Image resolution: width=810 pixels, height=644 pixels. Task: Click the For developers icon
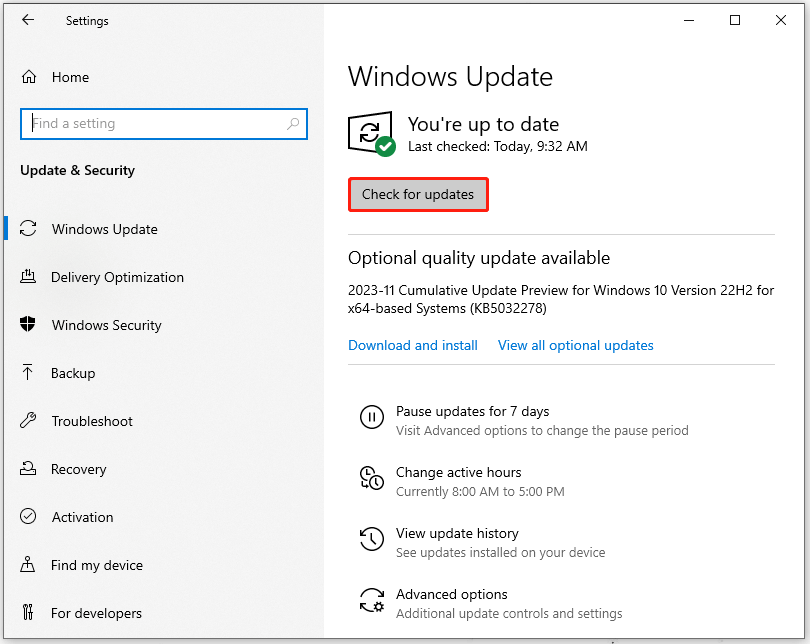point(28,612)
